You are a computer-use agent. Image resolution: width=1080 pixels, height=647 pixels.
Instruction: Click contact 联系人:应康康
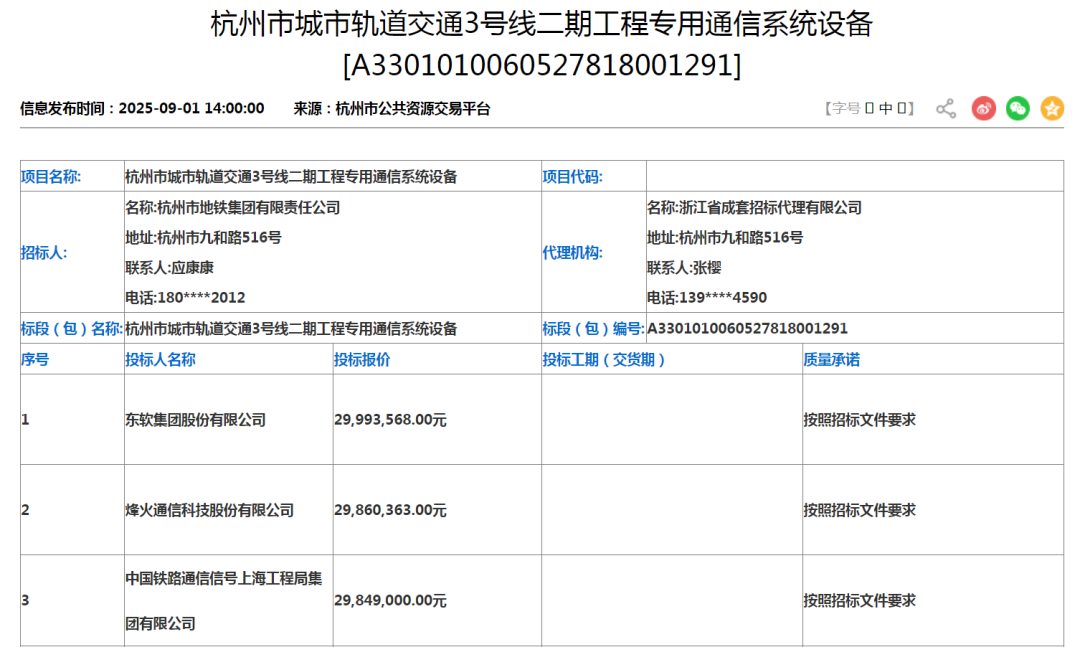click(x=169, y=267)
